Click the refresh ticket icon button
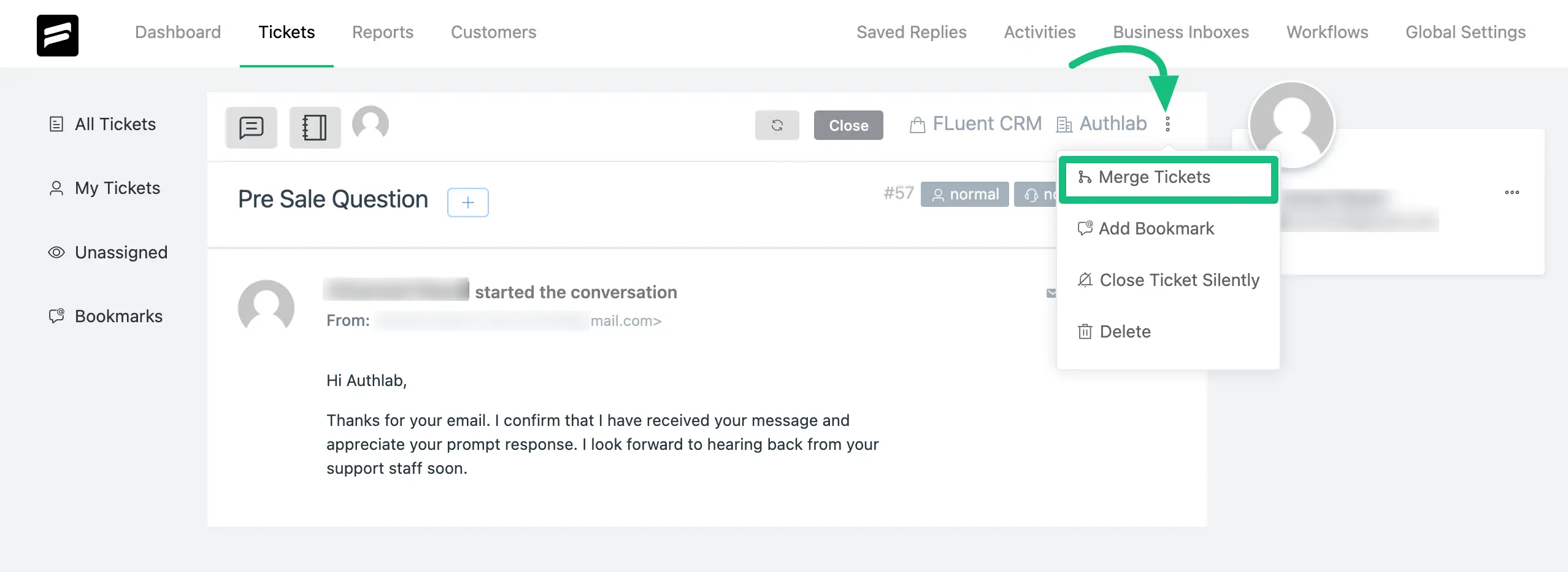Viewport: 1568px width, 572px height. coord(777,125)
